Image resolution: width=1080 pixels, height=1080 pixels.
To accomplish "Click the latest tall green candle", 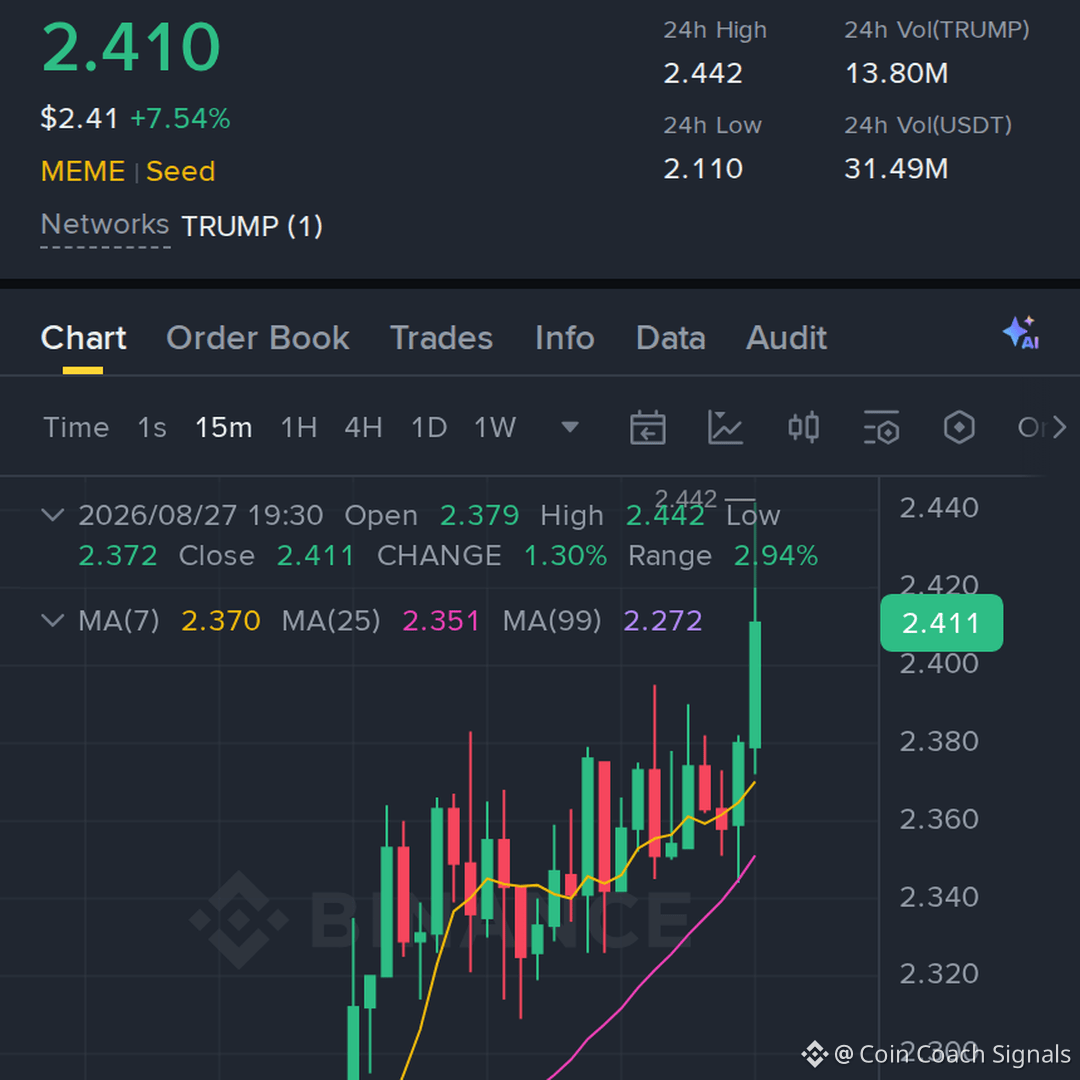I will click(755, 685).
